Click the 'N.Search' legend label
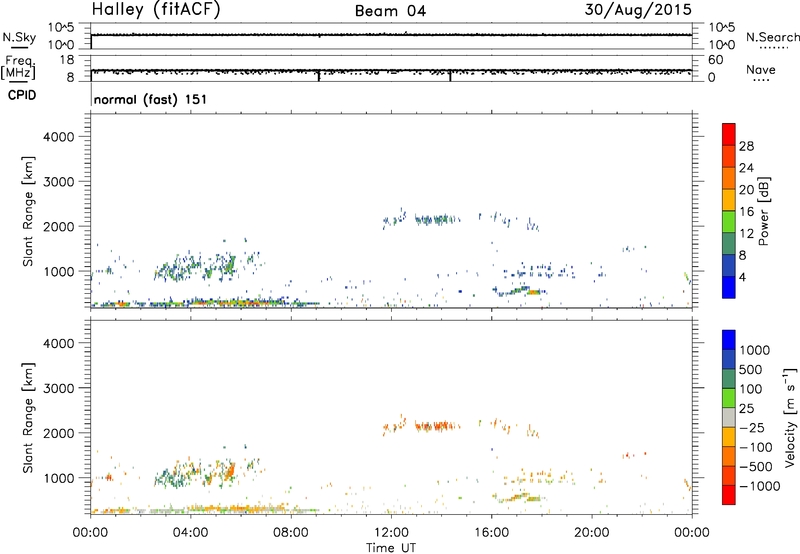Viewport: 800px width, 554px height. 772,37
